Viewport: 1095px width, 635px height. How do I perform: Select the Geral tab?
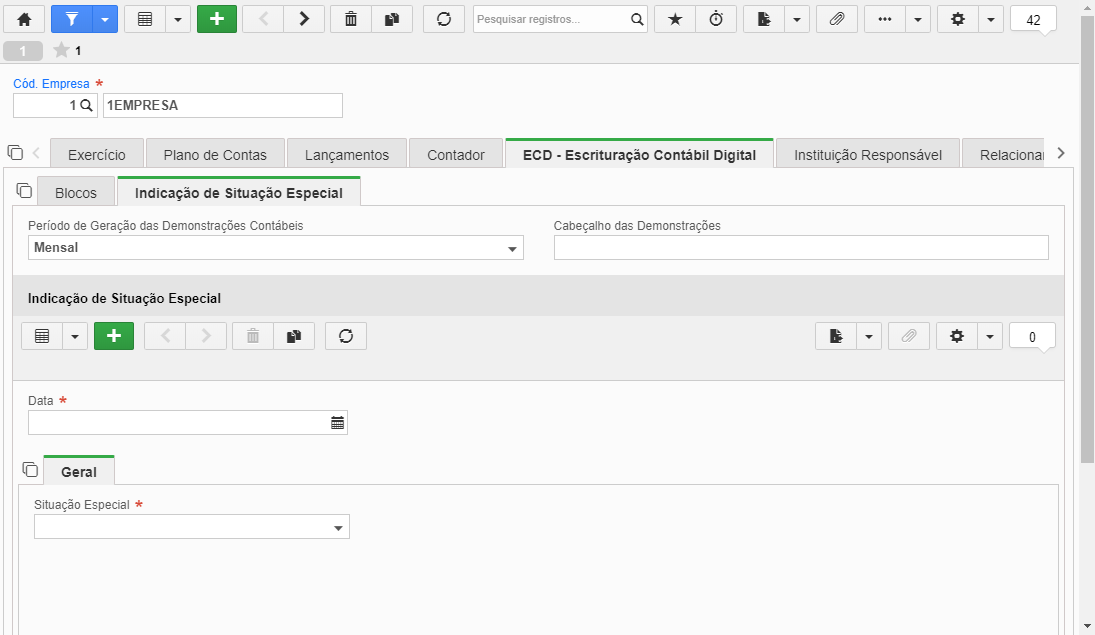[79, 472]
